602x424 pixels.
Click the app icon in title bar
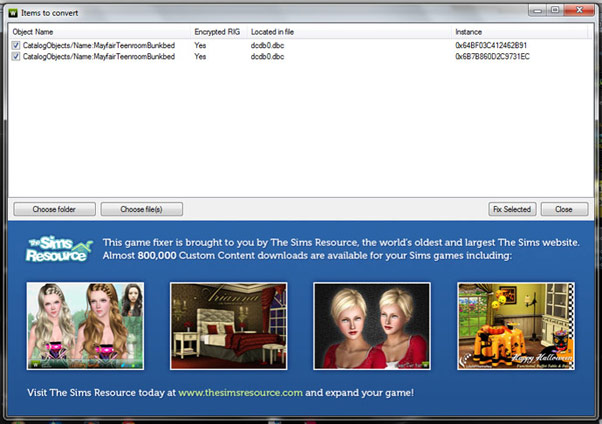[12, 12]
